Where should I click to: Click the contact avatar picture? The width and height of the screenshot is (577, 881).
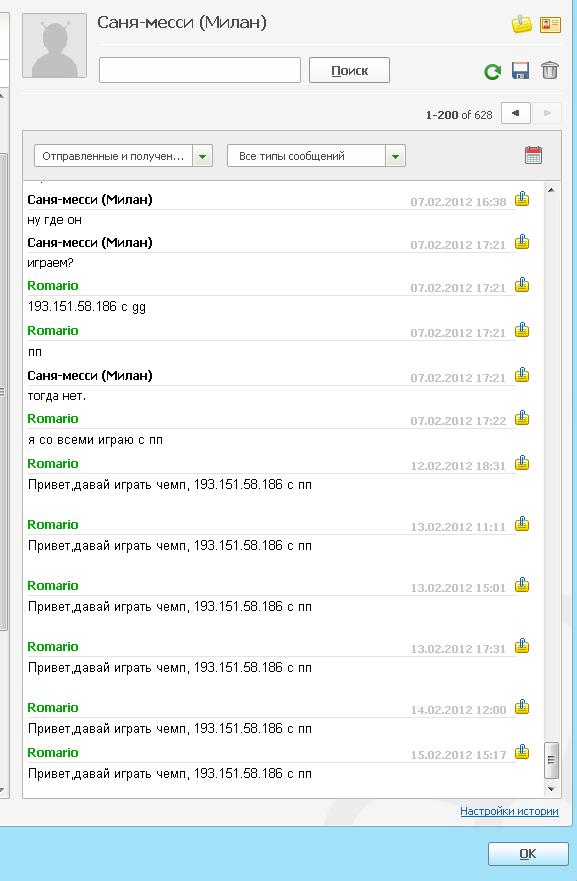[54, 46]
